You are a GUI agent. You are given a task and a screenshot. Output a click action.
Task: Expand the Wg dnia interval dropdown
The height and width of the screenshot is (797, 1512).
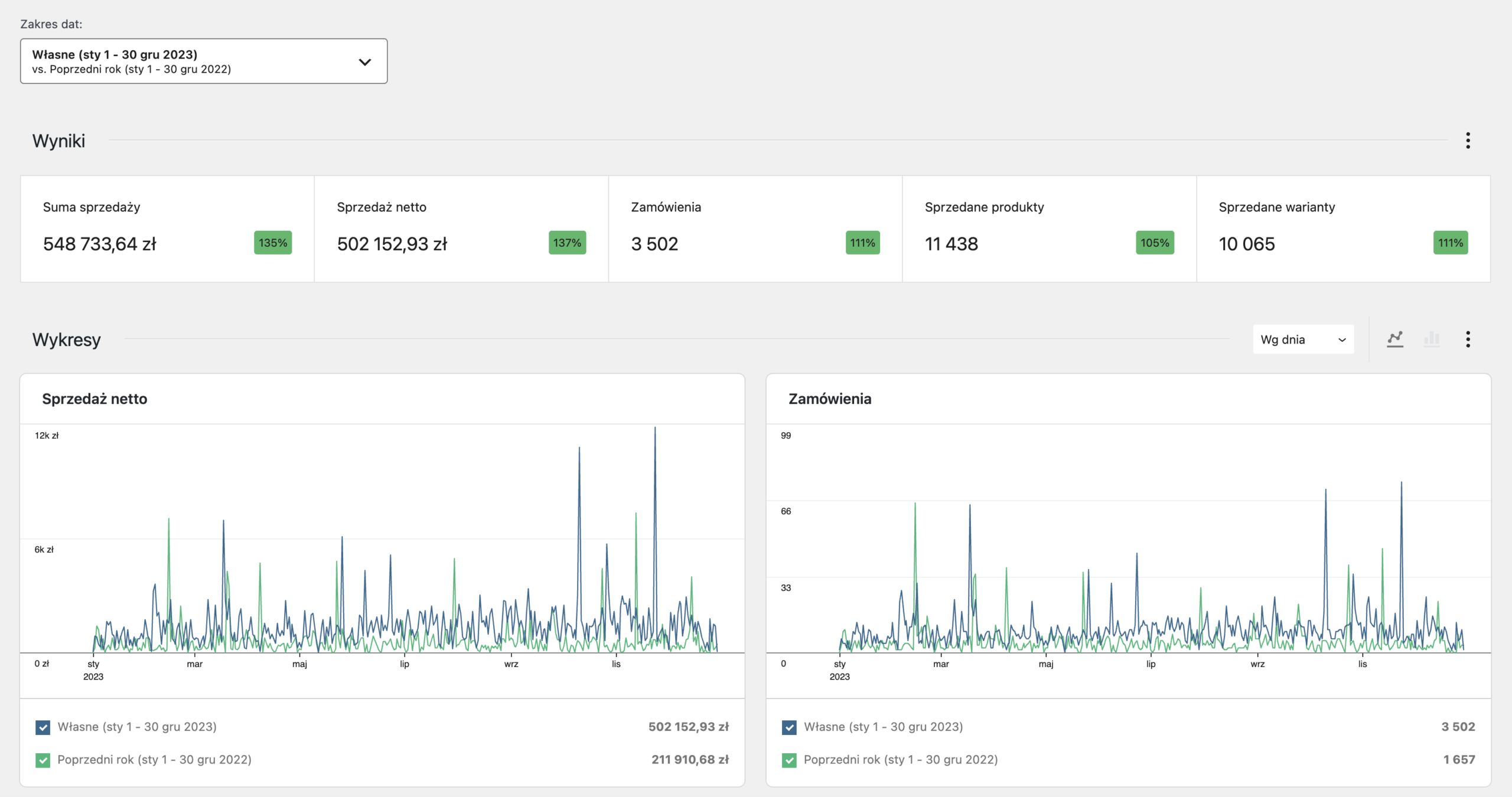tap(1303, 339)
